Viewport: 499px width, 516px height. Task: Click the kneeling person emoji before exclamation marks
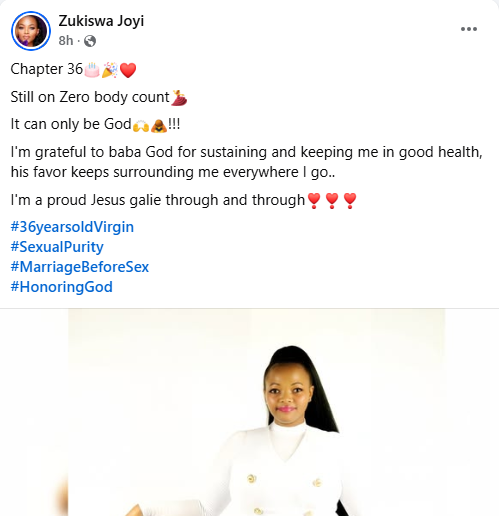tap(159, 126)
